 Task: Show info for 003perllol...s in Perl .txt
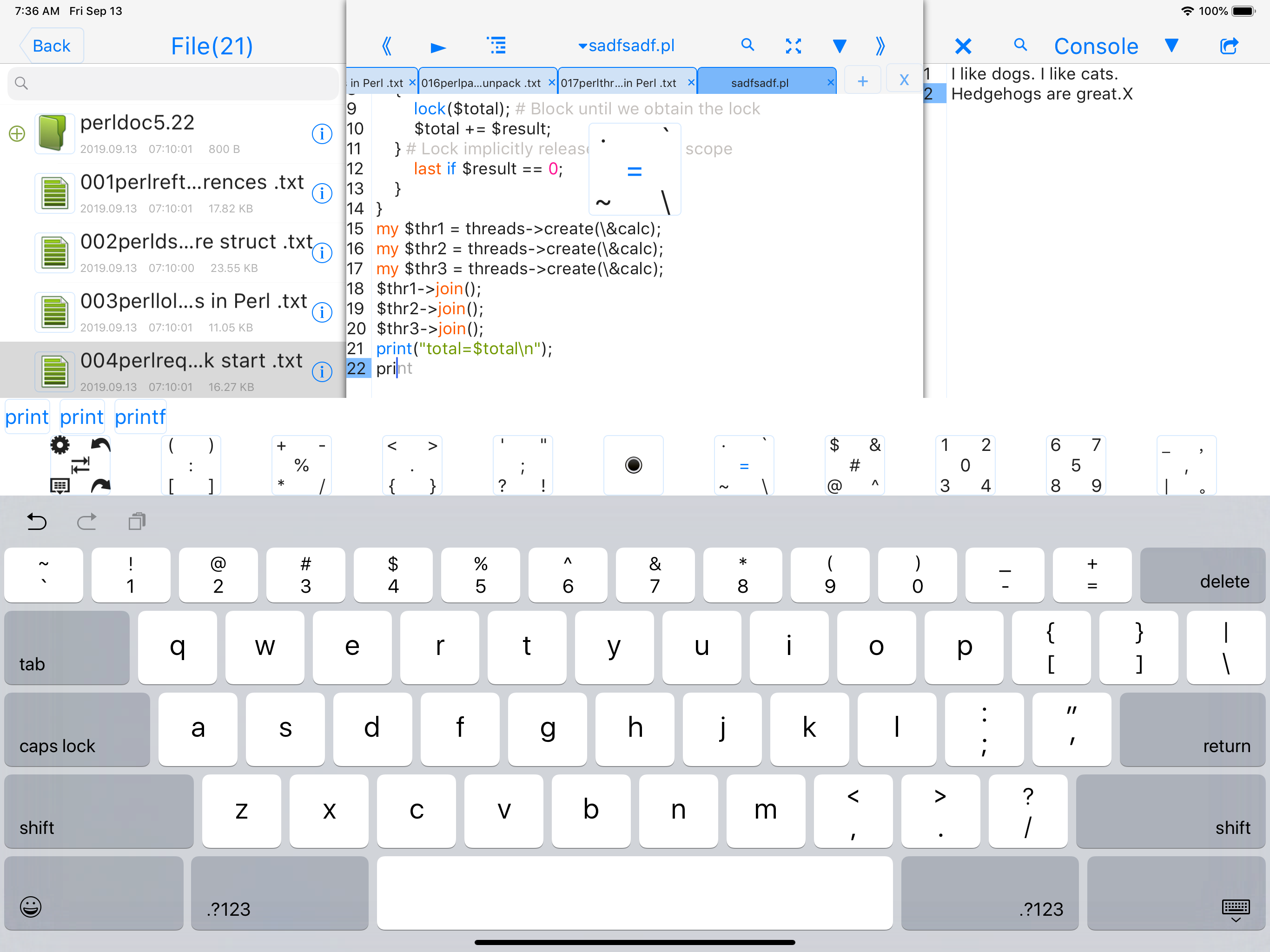(x=322, y=312)
